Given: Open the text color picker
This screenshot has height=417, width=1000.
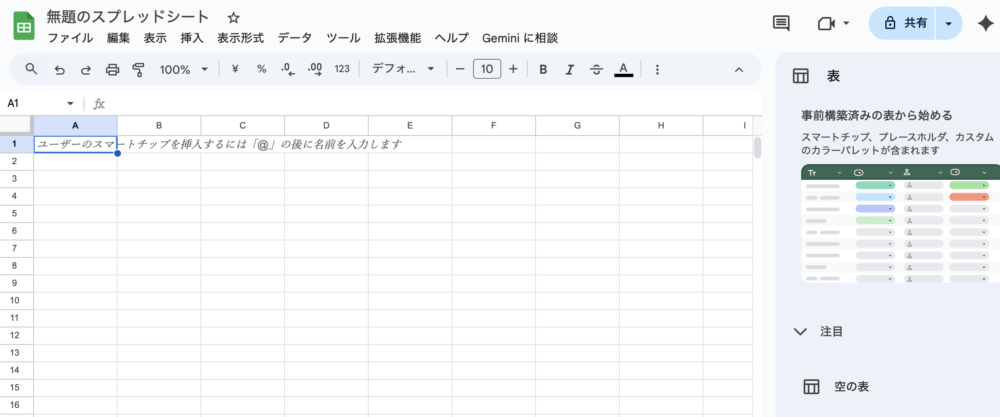Looking at the screenshot, I should point(624,70).
